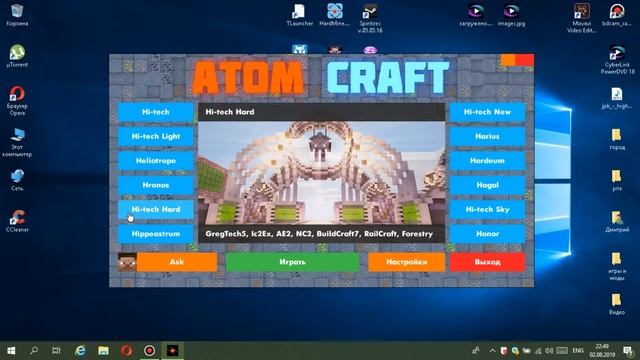Select the TLauncher desktop shortcut
This screenshot has width=640, height=360.
tap(300, 15)
